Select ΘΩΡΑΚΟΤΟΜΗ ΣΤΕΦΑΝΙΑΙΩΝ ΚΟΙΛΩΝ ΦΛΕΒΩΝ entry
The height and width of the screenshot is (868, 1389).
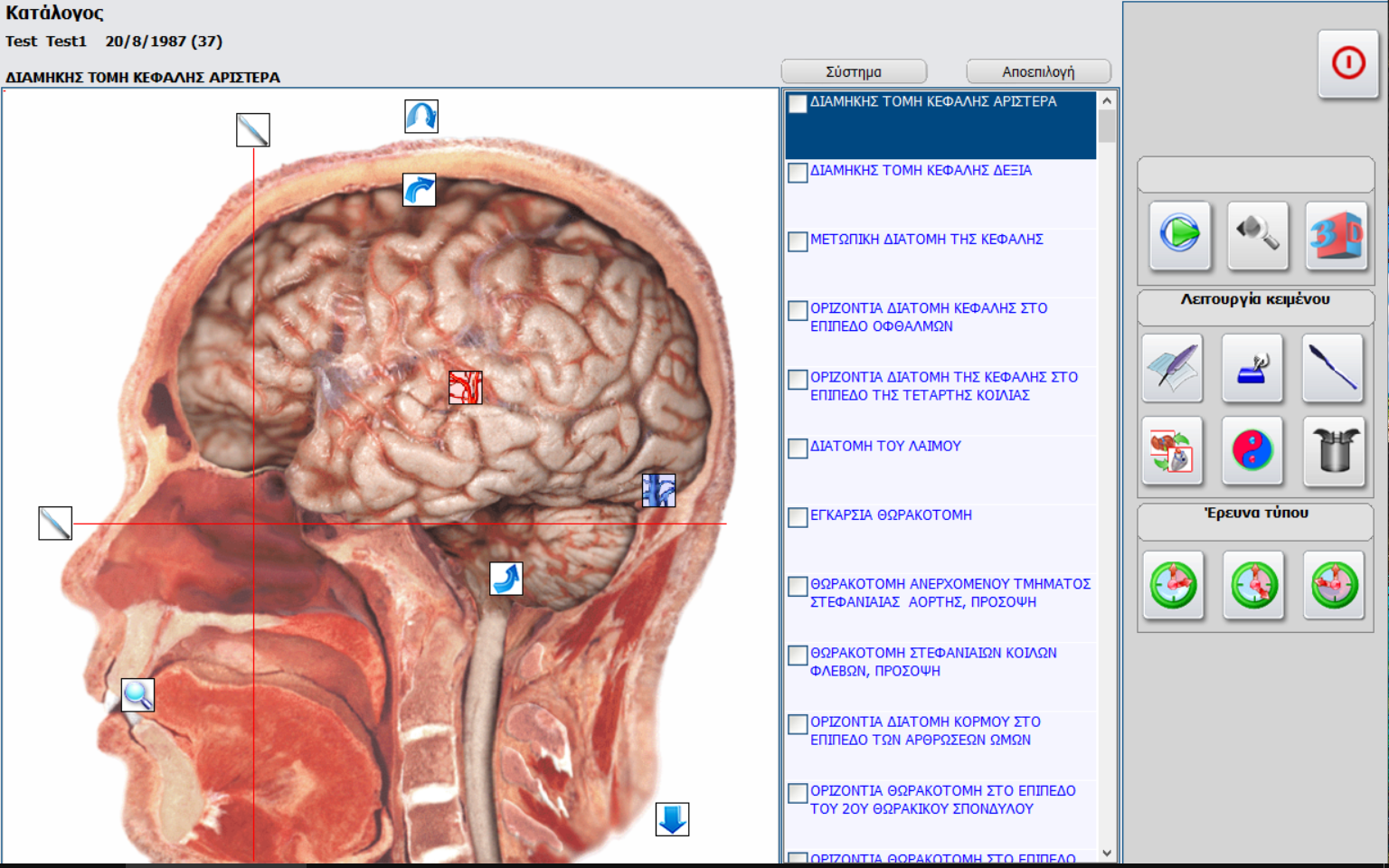(940, 676)
